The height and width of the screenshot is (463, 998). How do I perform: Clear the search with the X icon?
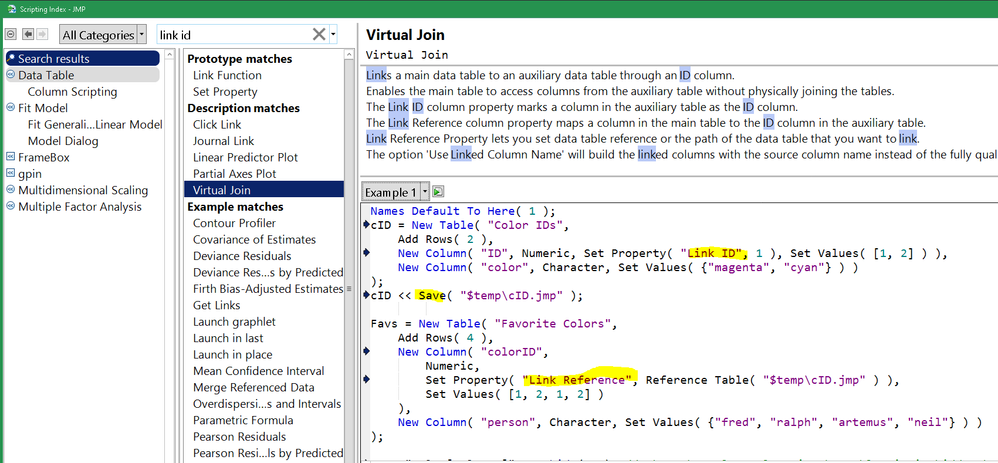point(319,34)
